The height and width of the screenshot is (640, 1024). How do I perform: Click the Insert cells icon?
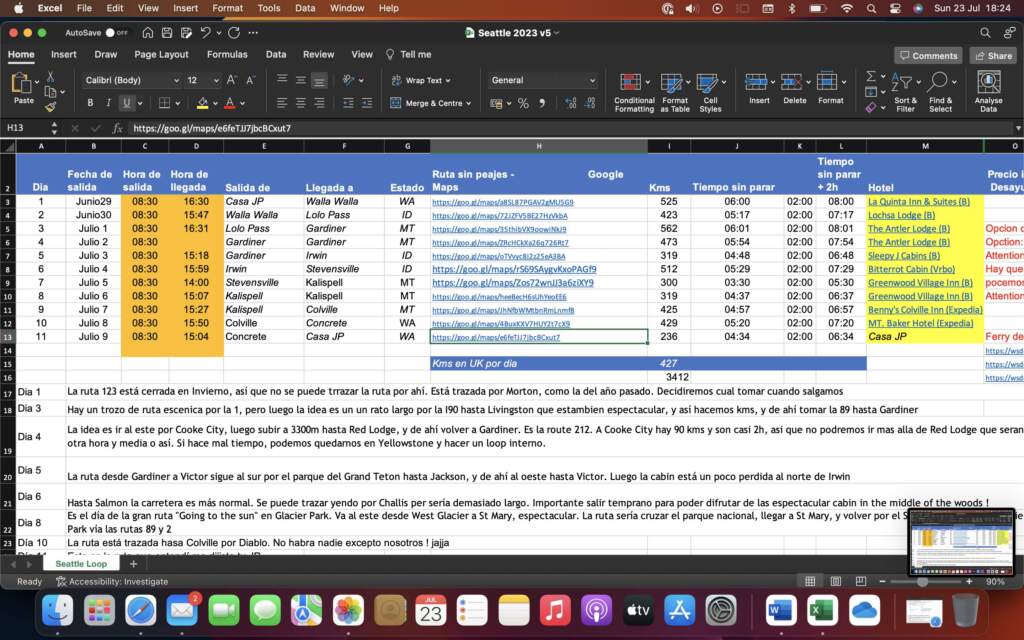pyautogui.click(x=756, y=82)
